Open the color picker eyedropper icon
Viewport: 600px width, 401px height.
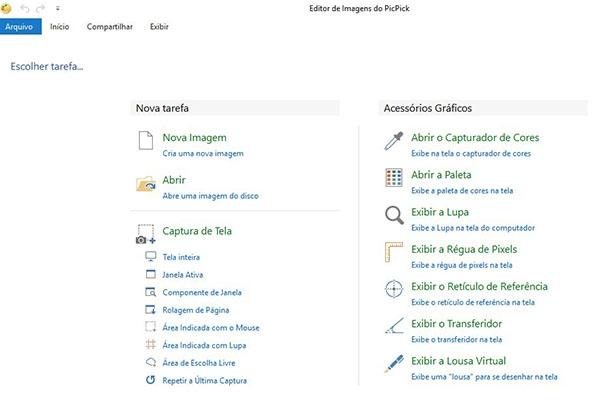click(394, 141)
